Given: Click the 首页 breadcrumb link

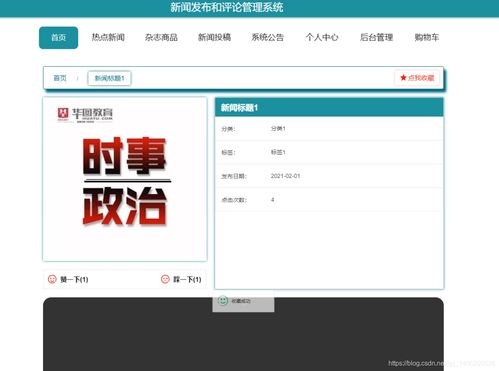Looking at the screenshot, I should pyautogui.click(x=60, y=78).
